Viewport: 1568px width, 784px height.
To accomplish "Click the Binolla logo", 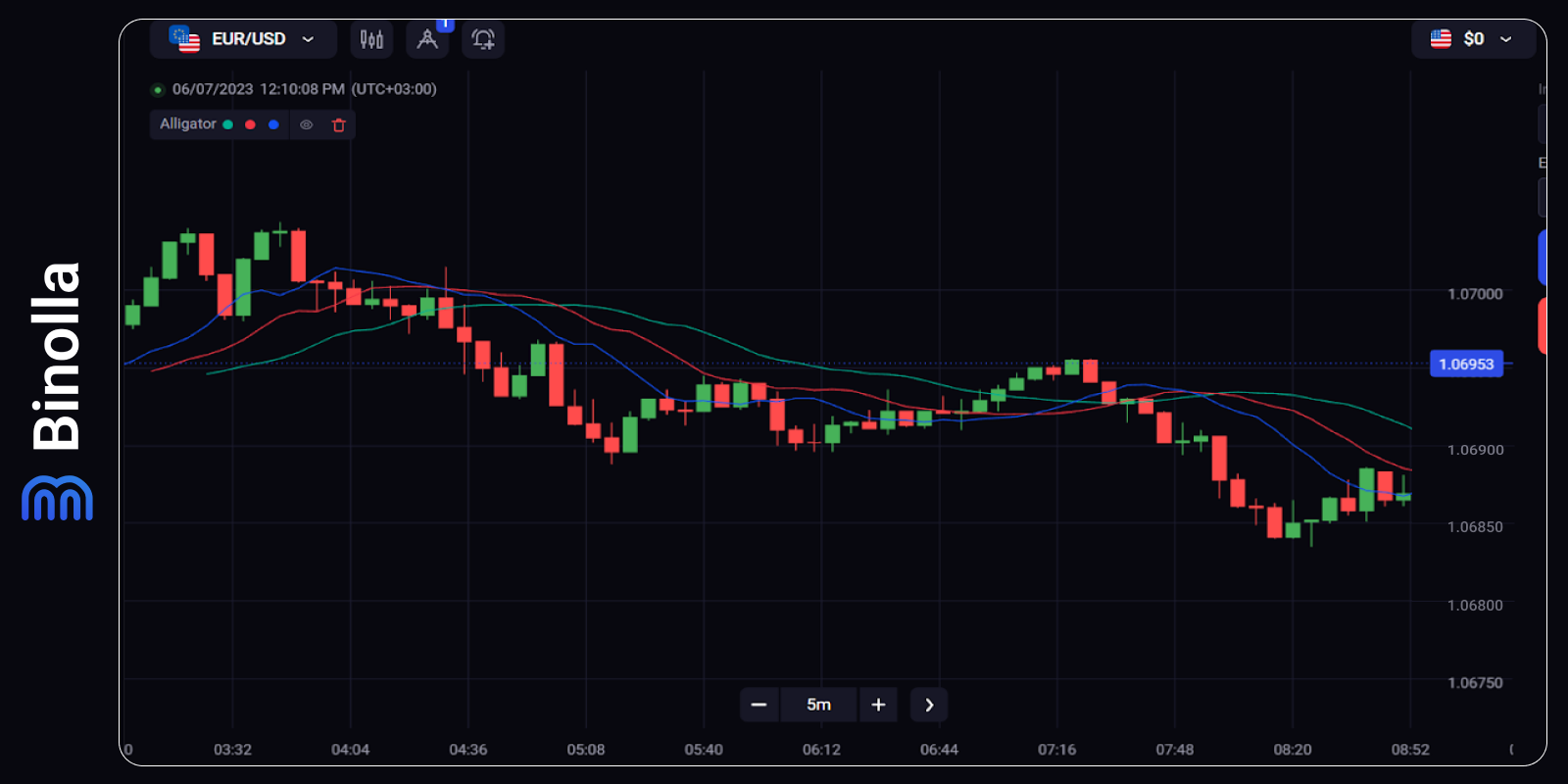I will point(57,390).
